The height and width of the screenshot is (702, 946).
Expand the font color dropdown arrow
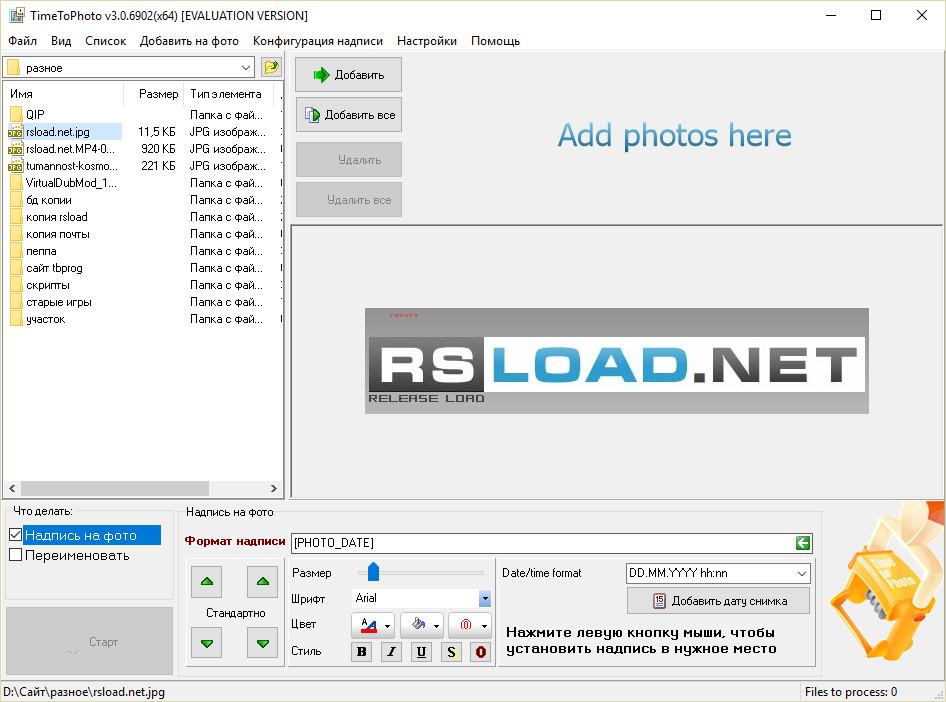coord(387,626)
